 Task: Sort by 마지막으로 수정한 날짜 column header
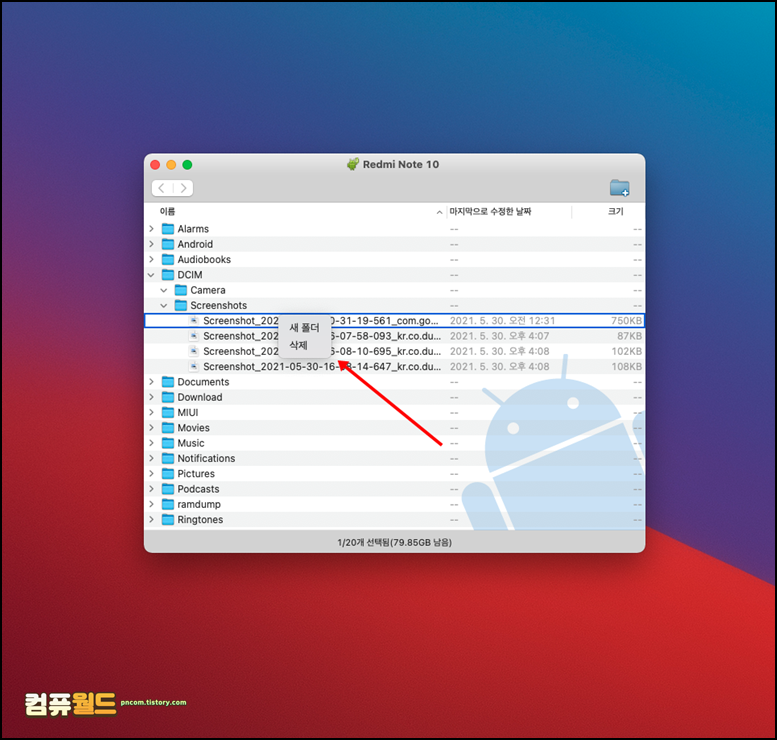click(x=490, y=212)
